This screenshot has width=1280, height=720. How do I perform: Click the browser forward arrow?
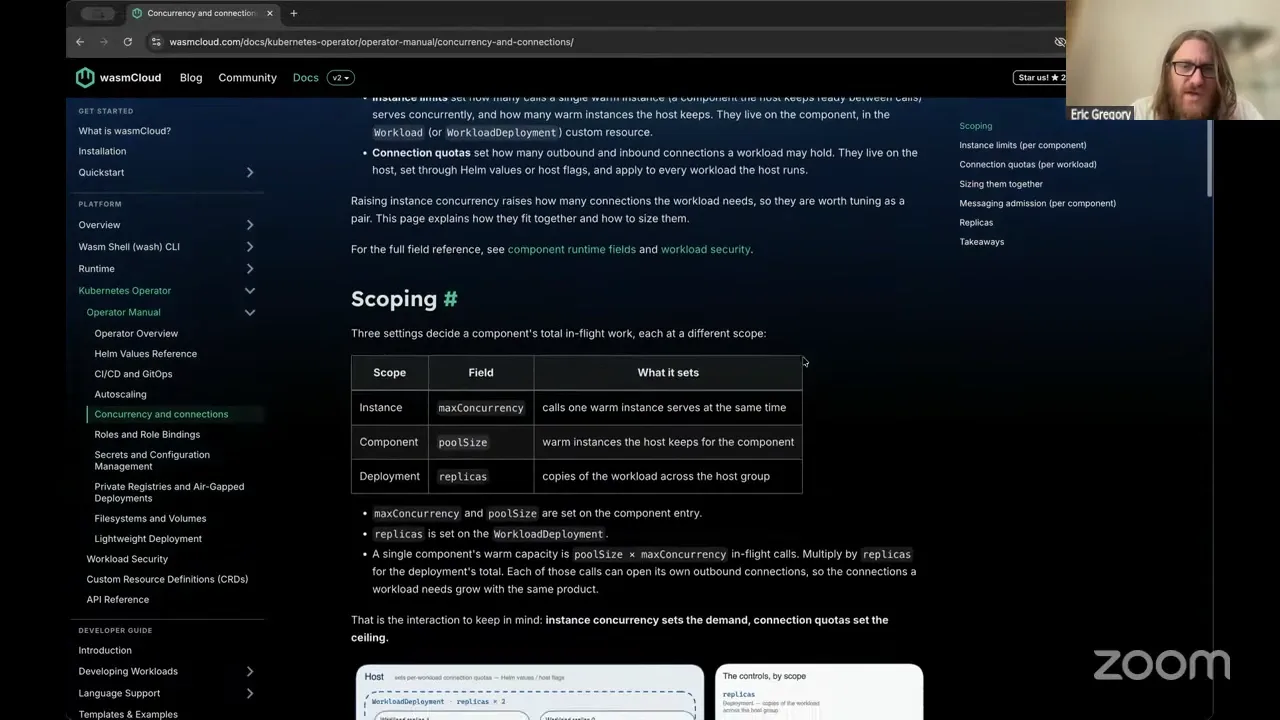[x=104, y=42]
